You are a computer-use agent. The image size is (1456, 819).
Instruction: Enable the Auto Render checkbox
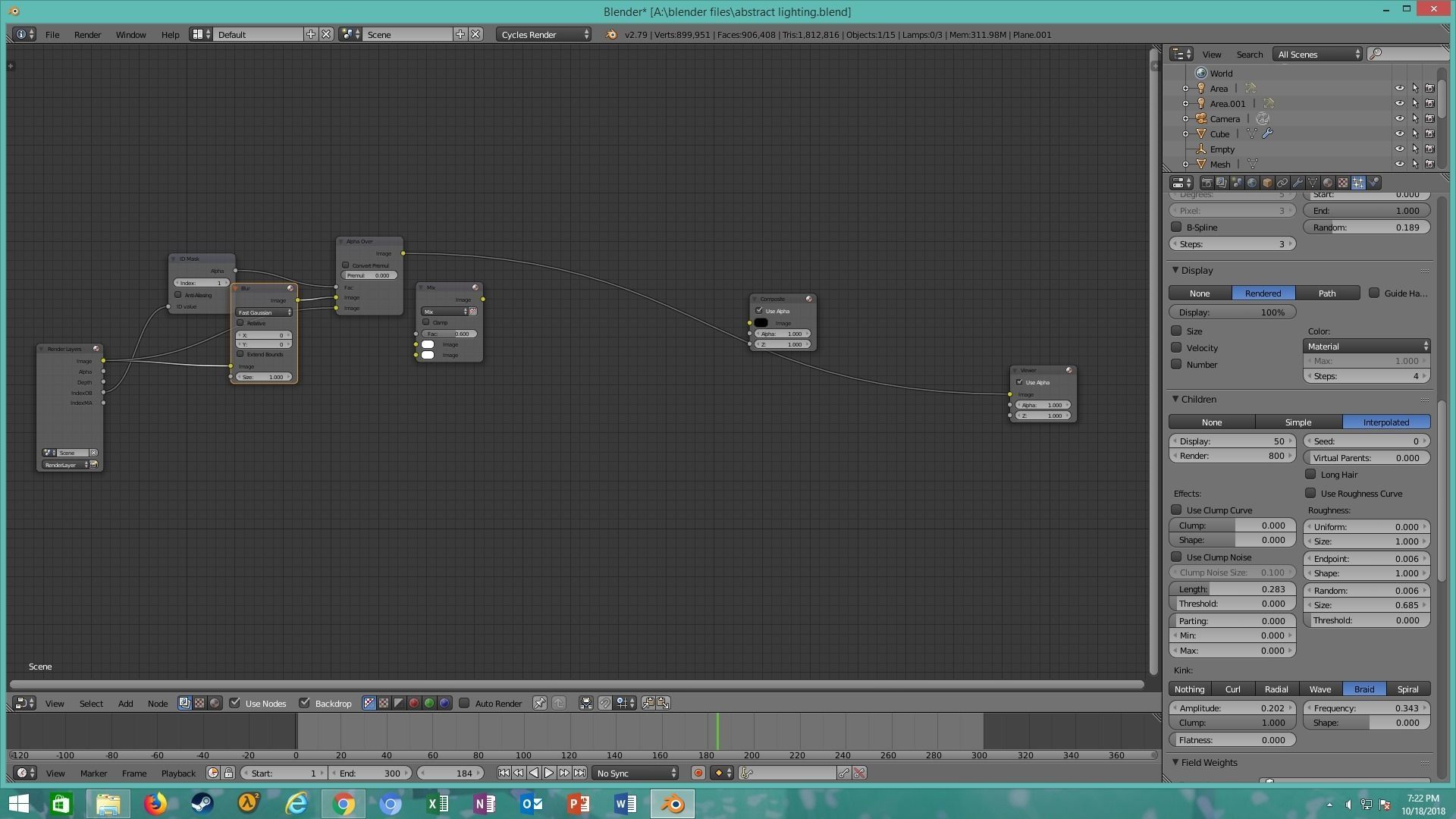click(464, 703)
